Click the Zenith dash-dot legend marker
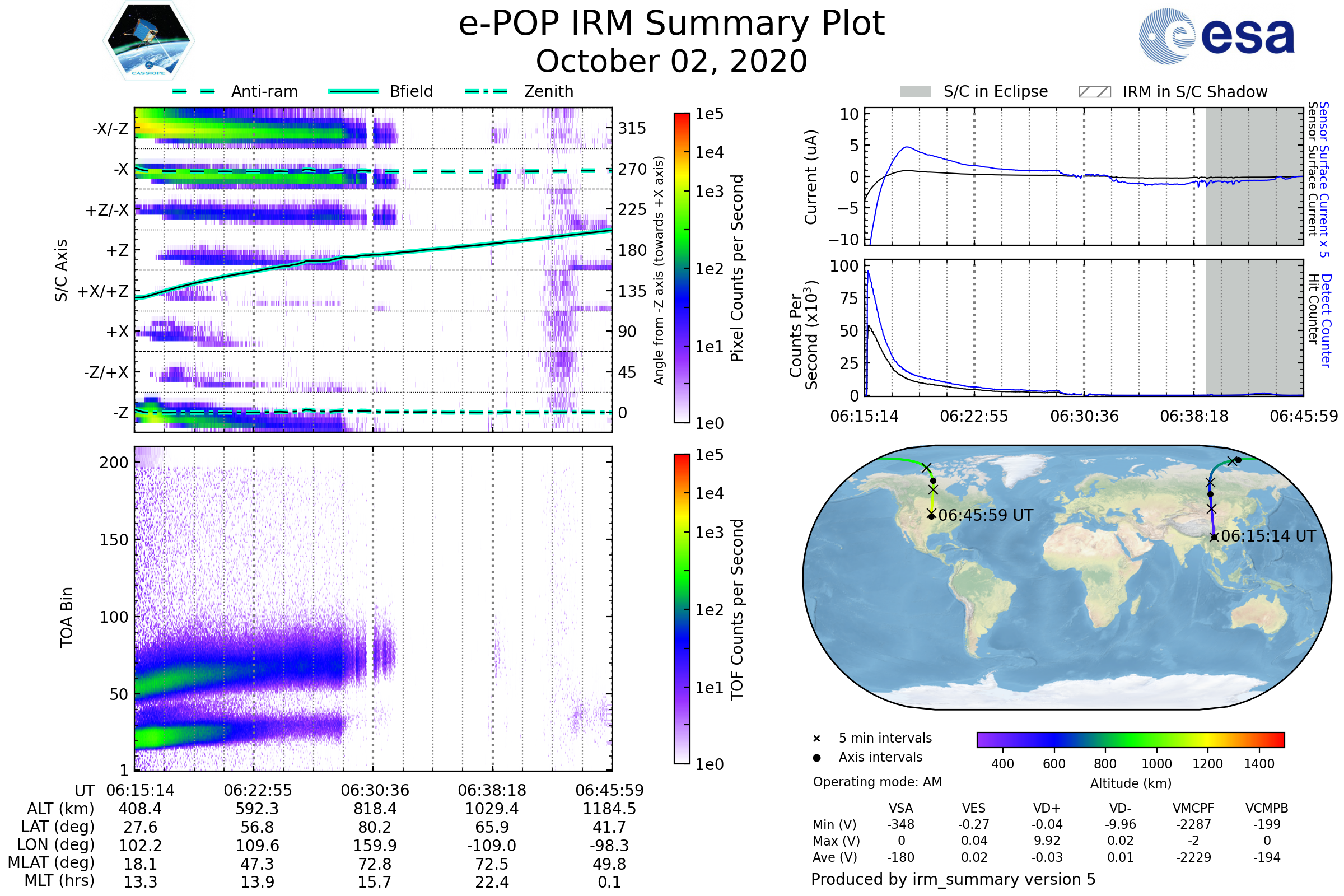 [x=486, y=91]
